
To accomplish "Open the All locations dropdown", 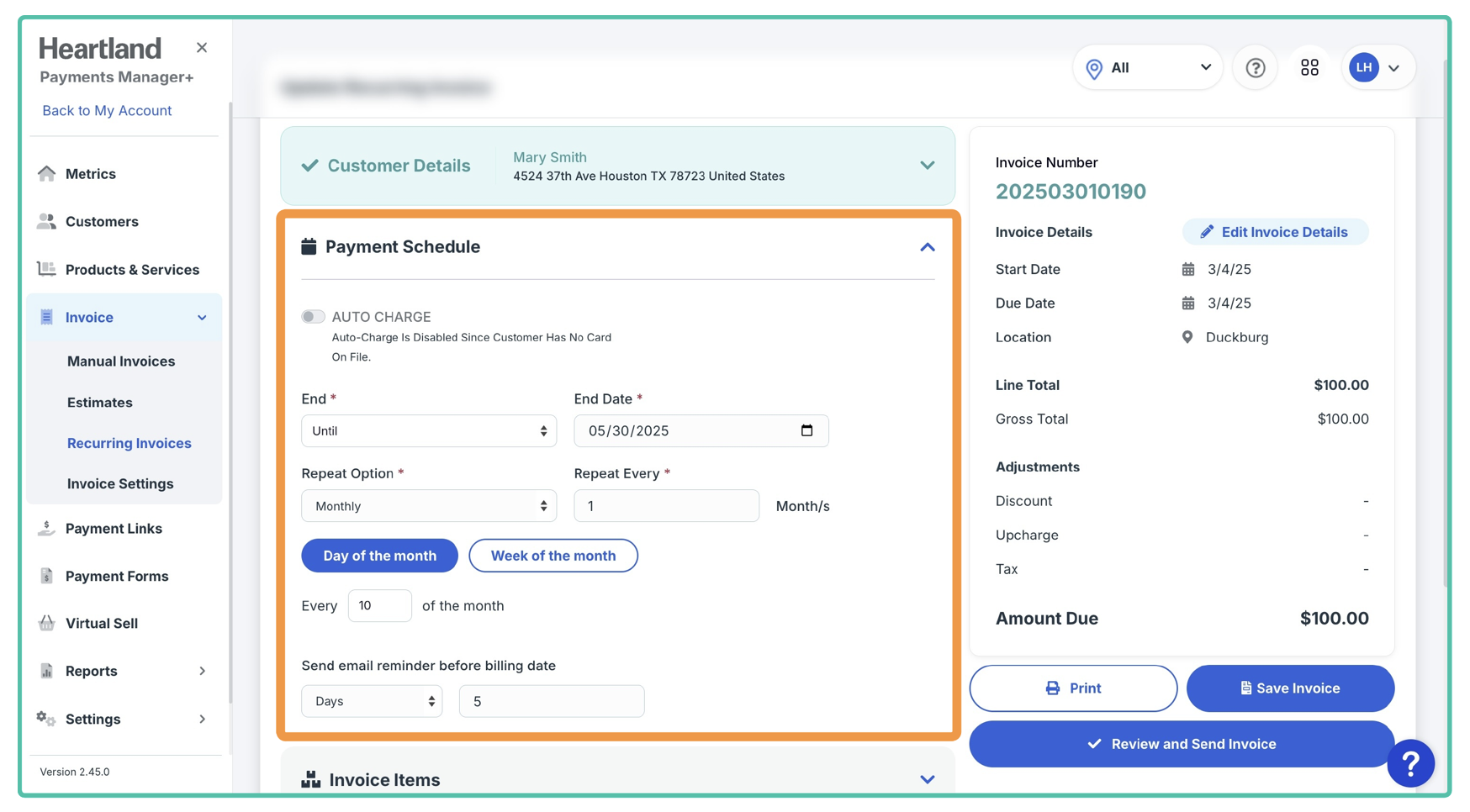I will [x=1147, y=68].
